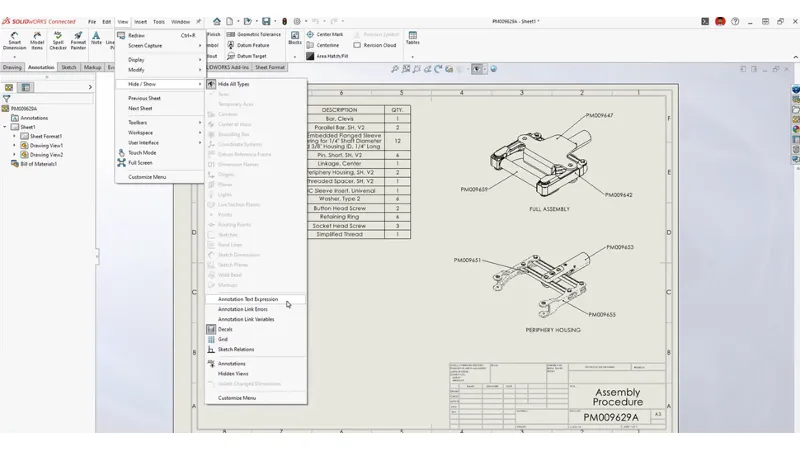The height and width of the screenshot is (450, 800).
Task: Select the Datum Feature tool
Action: click(x=248, y=45)
